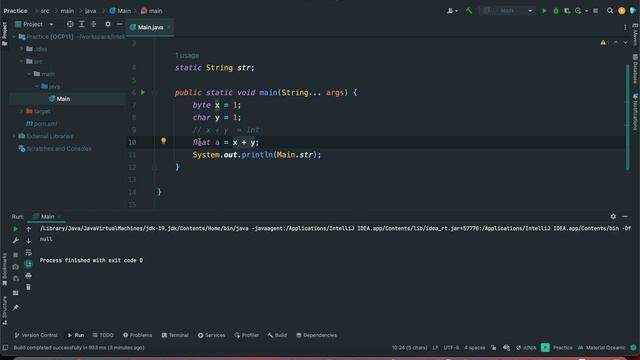Go to previous highlighted problem arrow
This screenshot has height=360, width=640.
tap(616, 42)
